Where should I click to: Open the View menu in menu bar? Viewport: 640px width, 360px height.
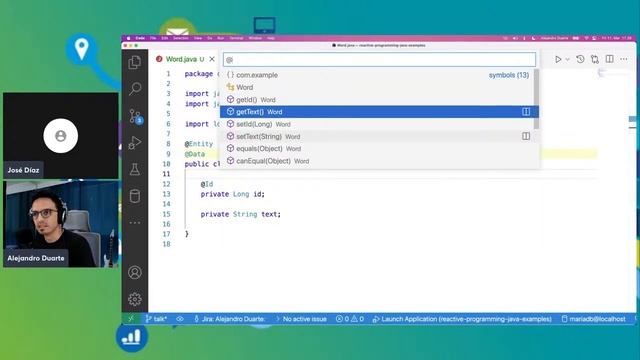(198, 38)
